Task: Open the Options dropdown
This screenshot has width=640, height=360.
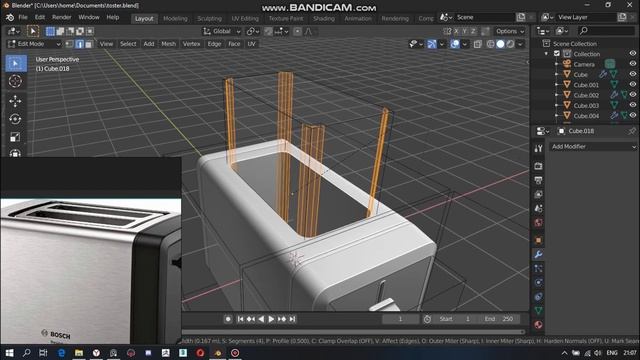Action: [x=510, y=31]
